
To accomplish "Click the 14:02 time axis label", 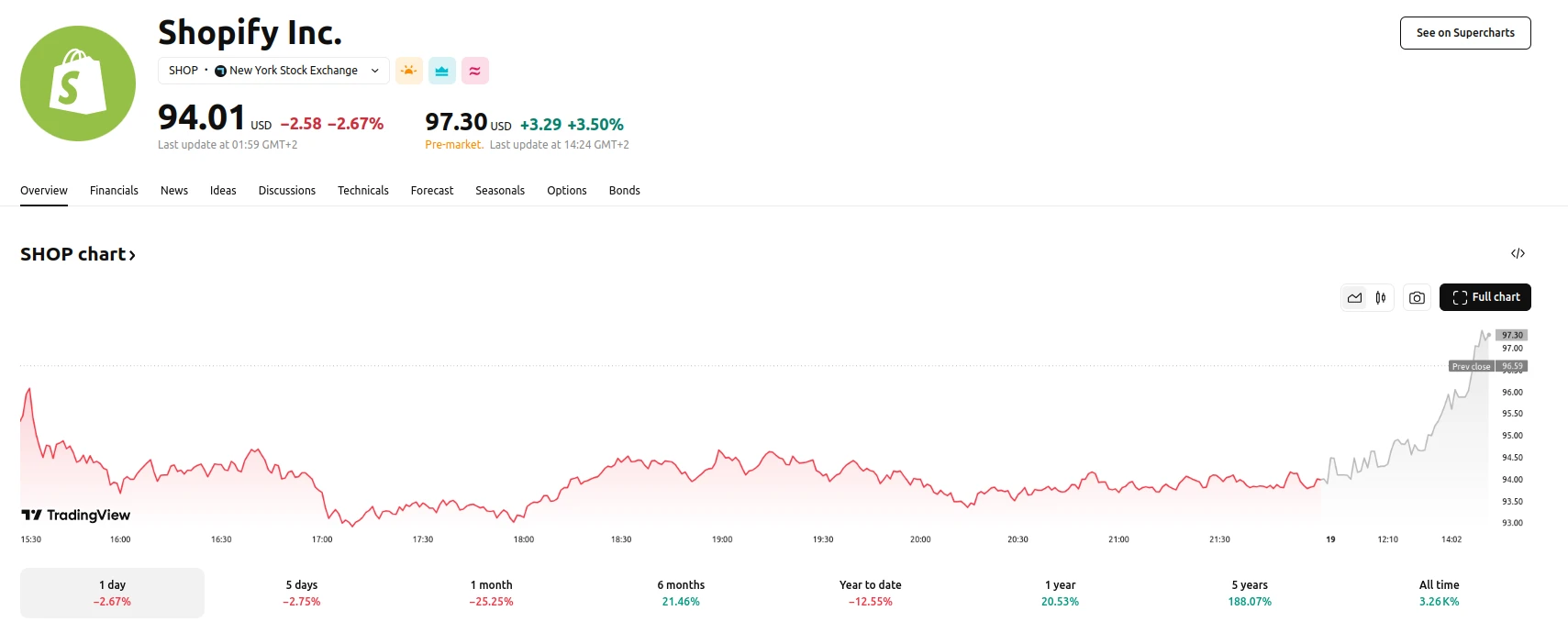I will coord(1451,539).
